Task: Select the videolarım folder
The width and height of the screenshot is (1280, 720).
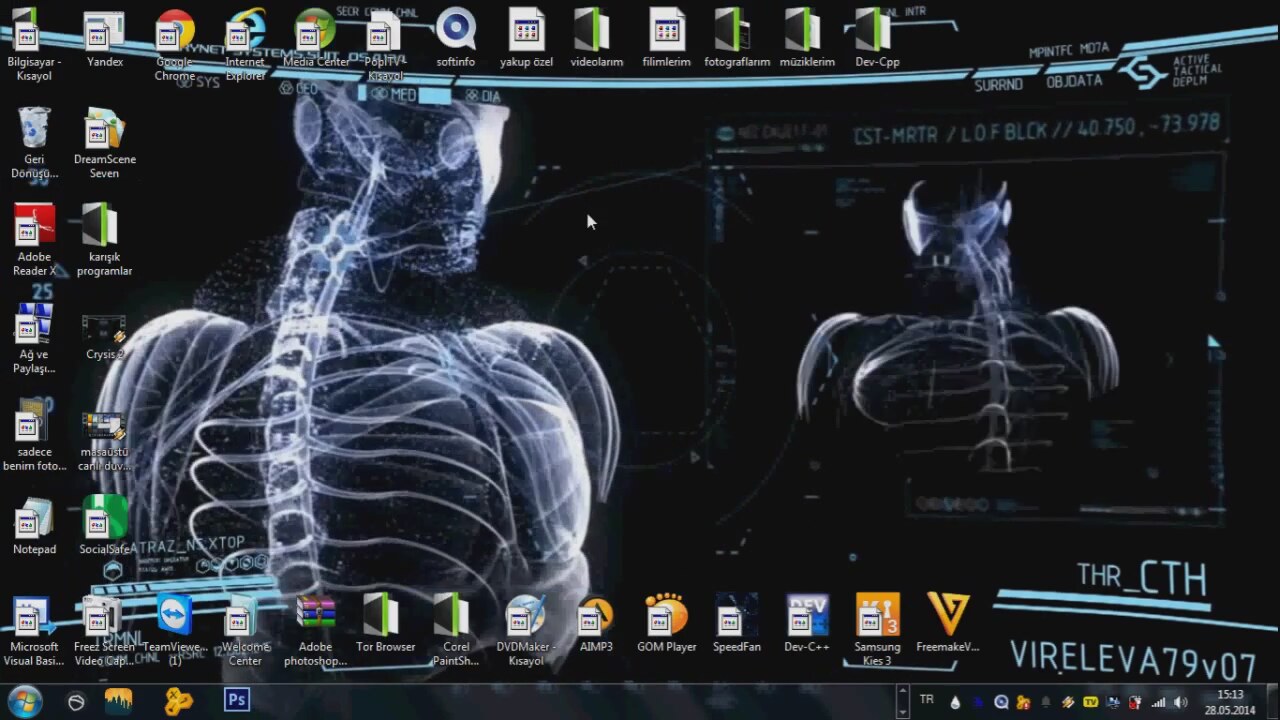Action: click(596, 40)
